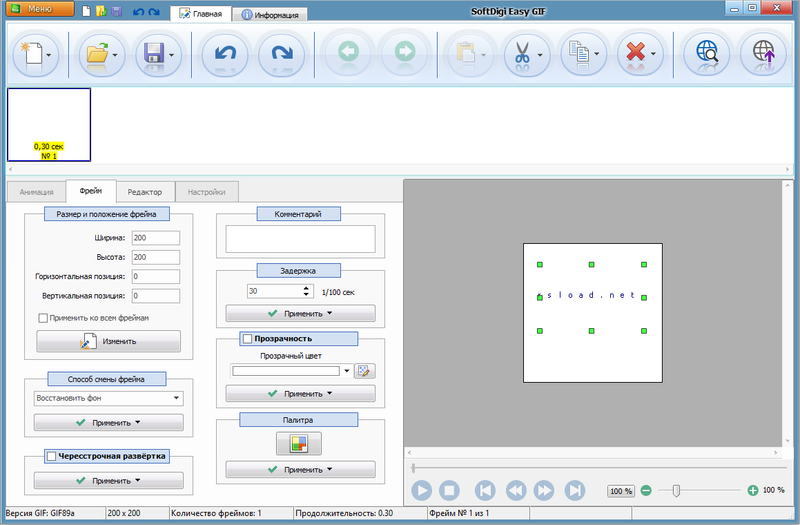
Task: Open dropdown arrow next to Copy icon
Action: (596, 54)
